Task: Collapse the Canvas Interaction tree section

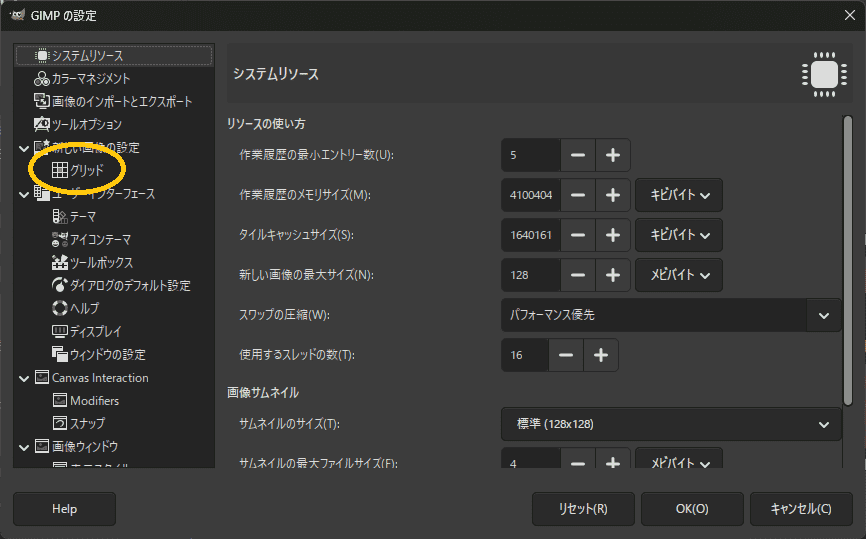Action: point(24,378)
